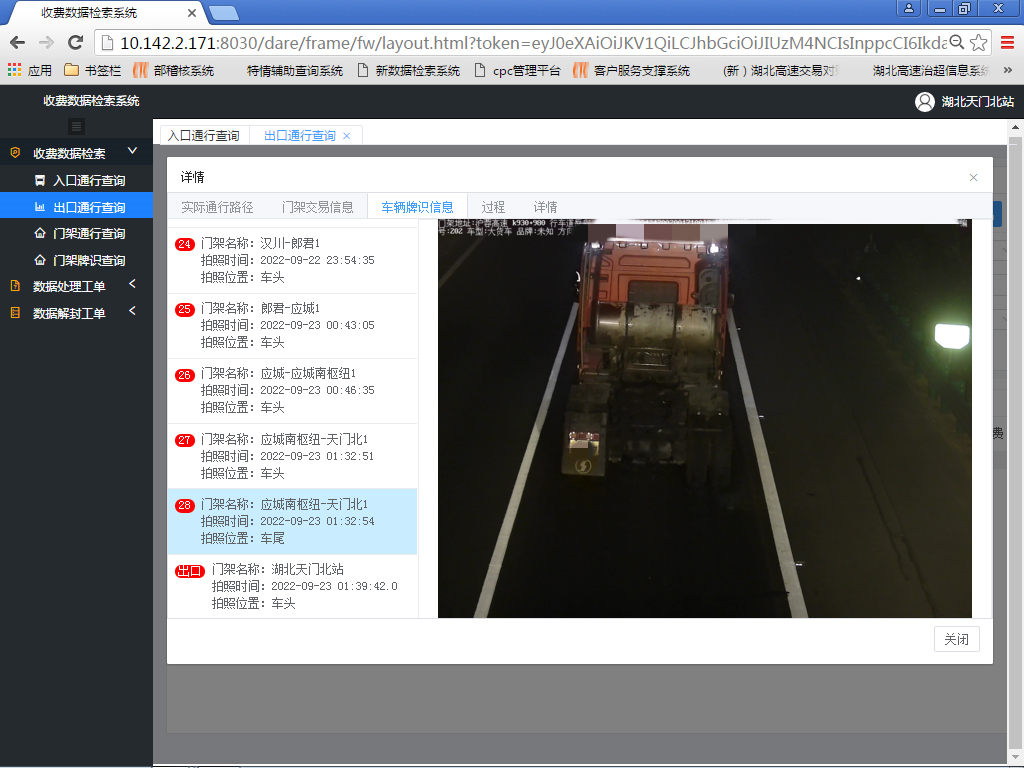Select the 车辆牌识信息 tab
Image resolution: width=1024 pixels, height=768 pixels.
417,207
